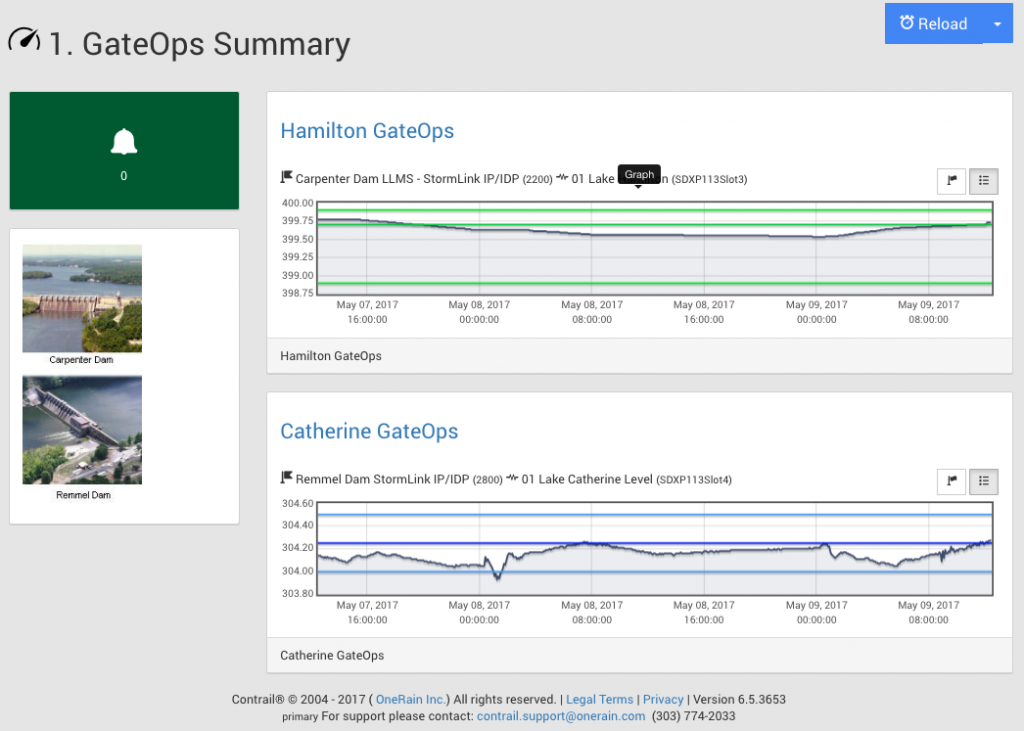This screenshot has height=731, width=1024.
Task: Open the Hamilton GateOps heading link
Action: point(367,131)
